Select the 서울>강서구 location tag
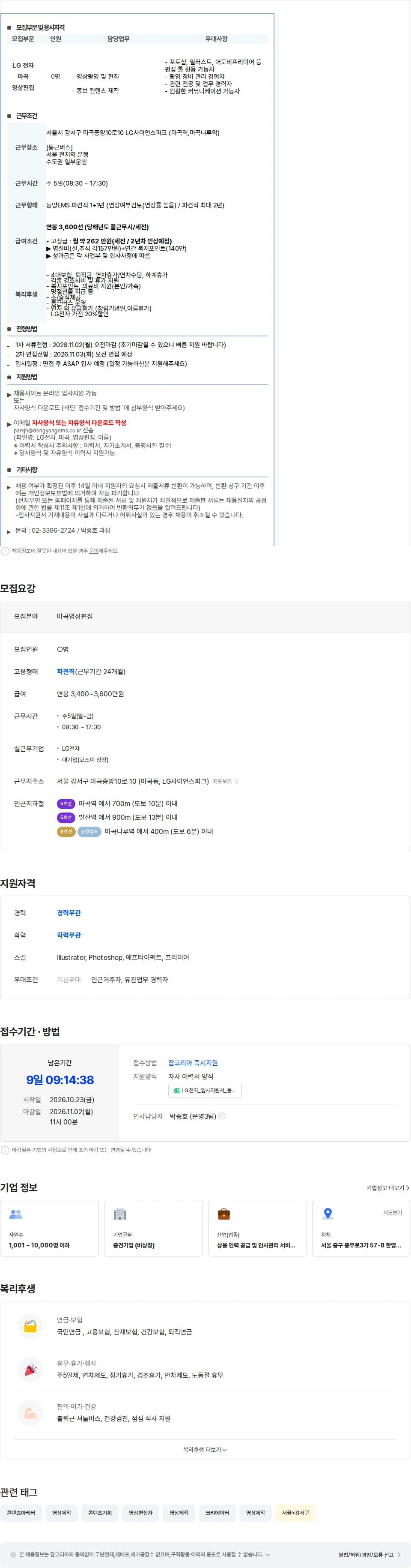This screenshot has height=1568, width=411. click(x=295, y=1513)
